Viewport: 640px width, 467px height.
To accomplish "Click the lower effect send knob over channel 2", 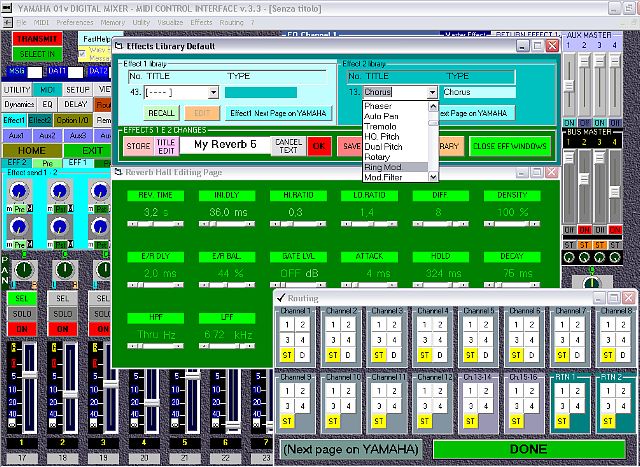I will click(x=60, y=226).
